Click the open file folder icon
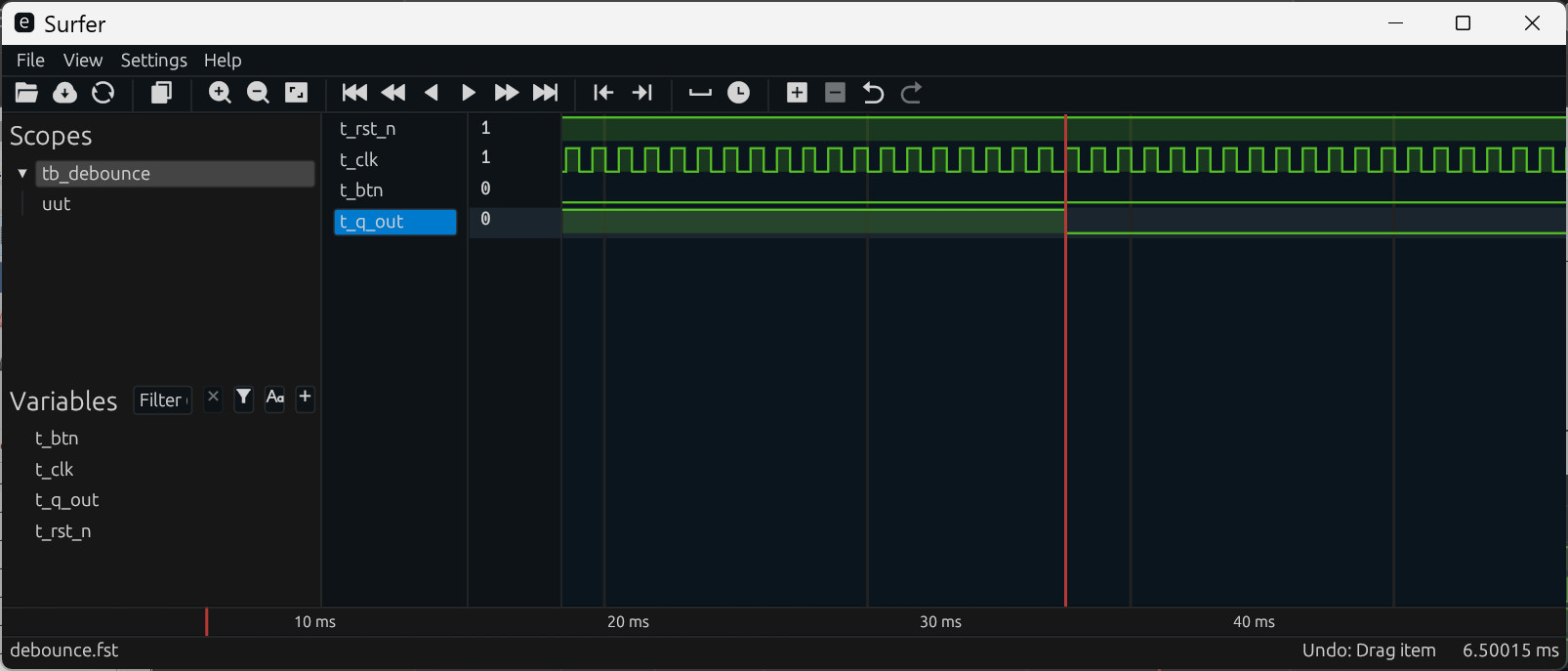Viewport: 1568px width, 671px height. point(26,93)
